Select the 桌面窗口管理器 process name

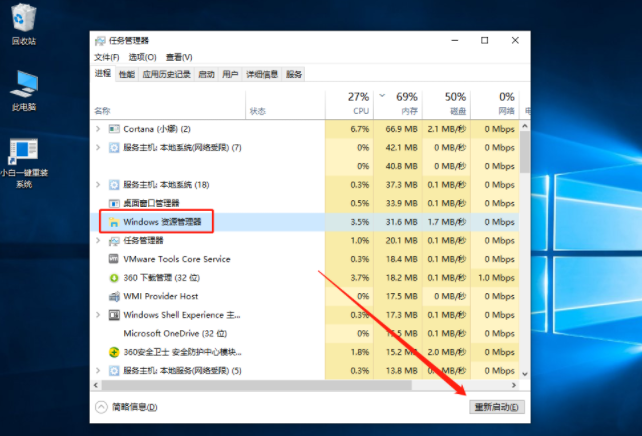(151, 203)
